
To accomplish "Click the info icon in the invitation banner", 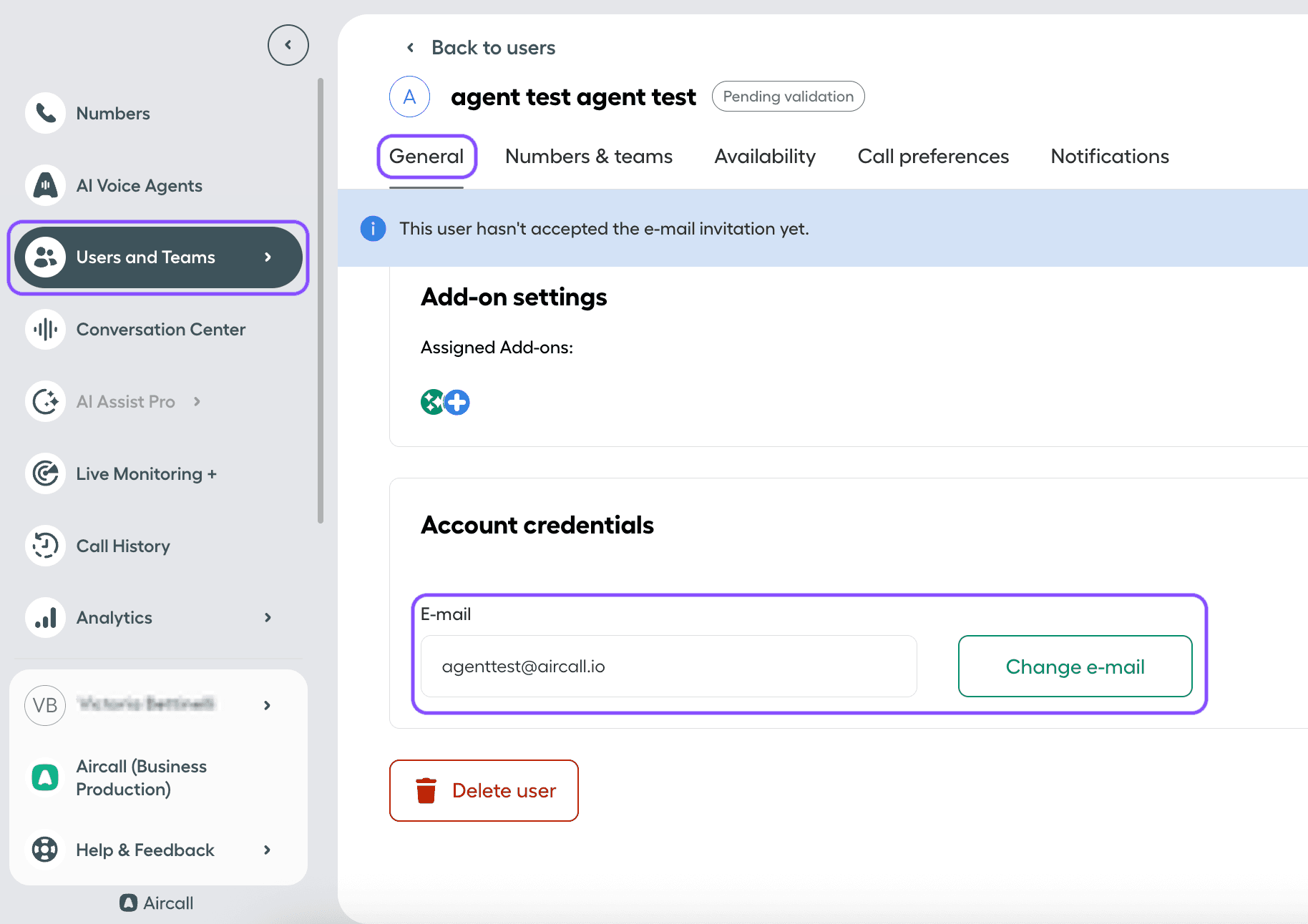I will pyautogui.click(x=372, y=228).
